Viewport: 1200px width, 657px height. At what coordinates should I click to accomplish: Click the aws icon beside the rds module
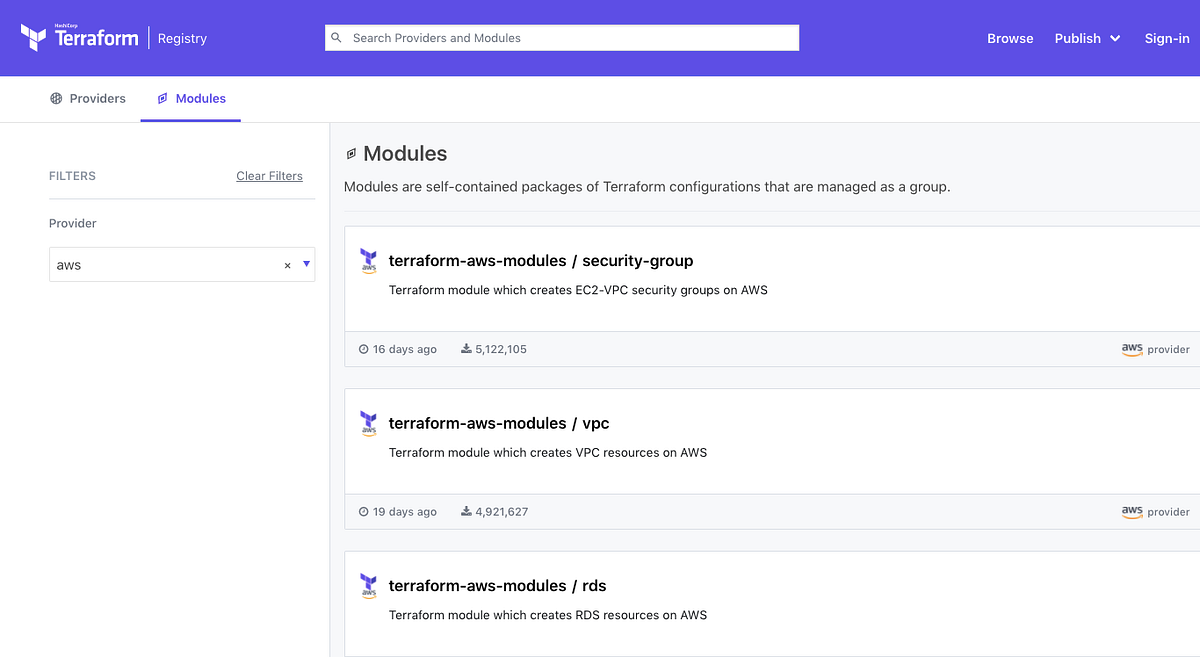(x=369, y=586)
